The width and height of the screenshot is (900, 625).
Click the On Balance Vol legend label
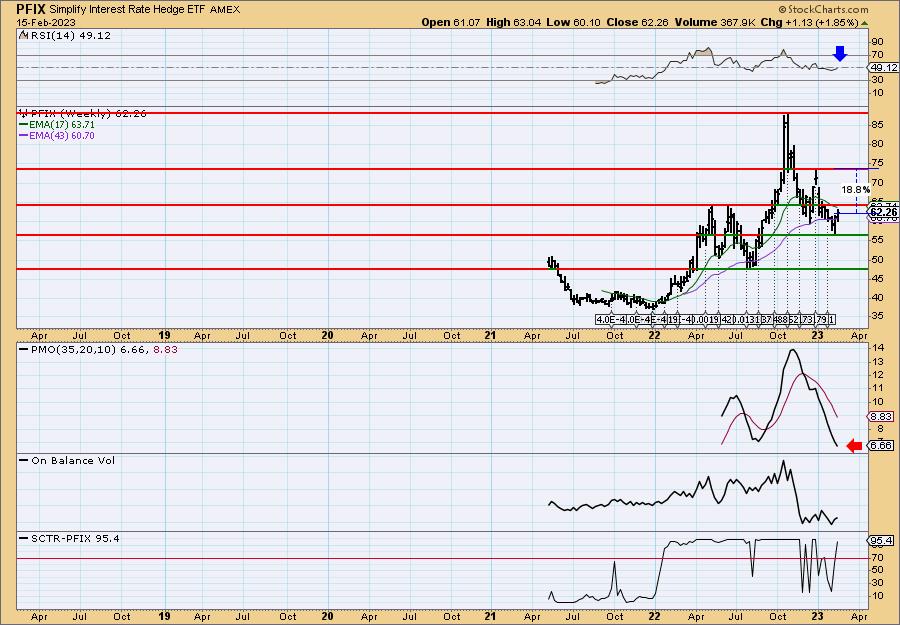[73, 460]
